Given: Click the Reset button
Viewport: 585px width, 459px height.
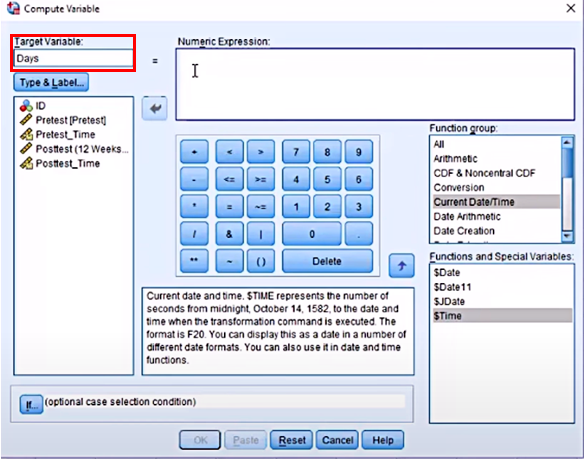Looking at the screenshot, I should [x=292, y=440].
